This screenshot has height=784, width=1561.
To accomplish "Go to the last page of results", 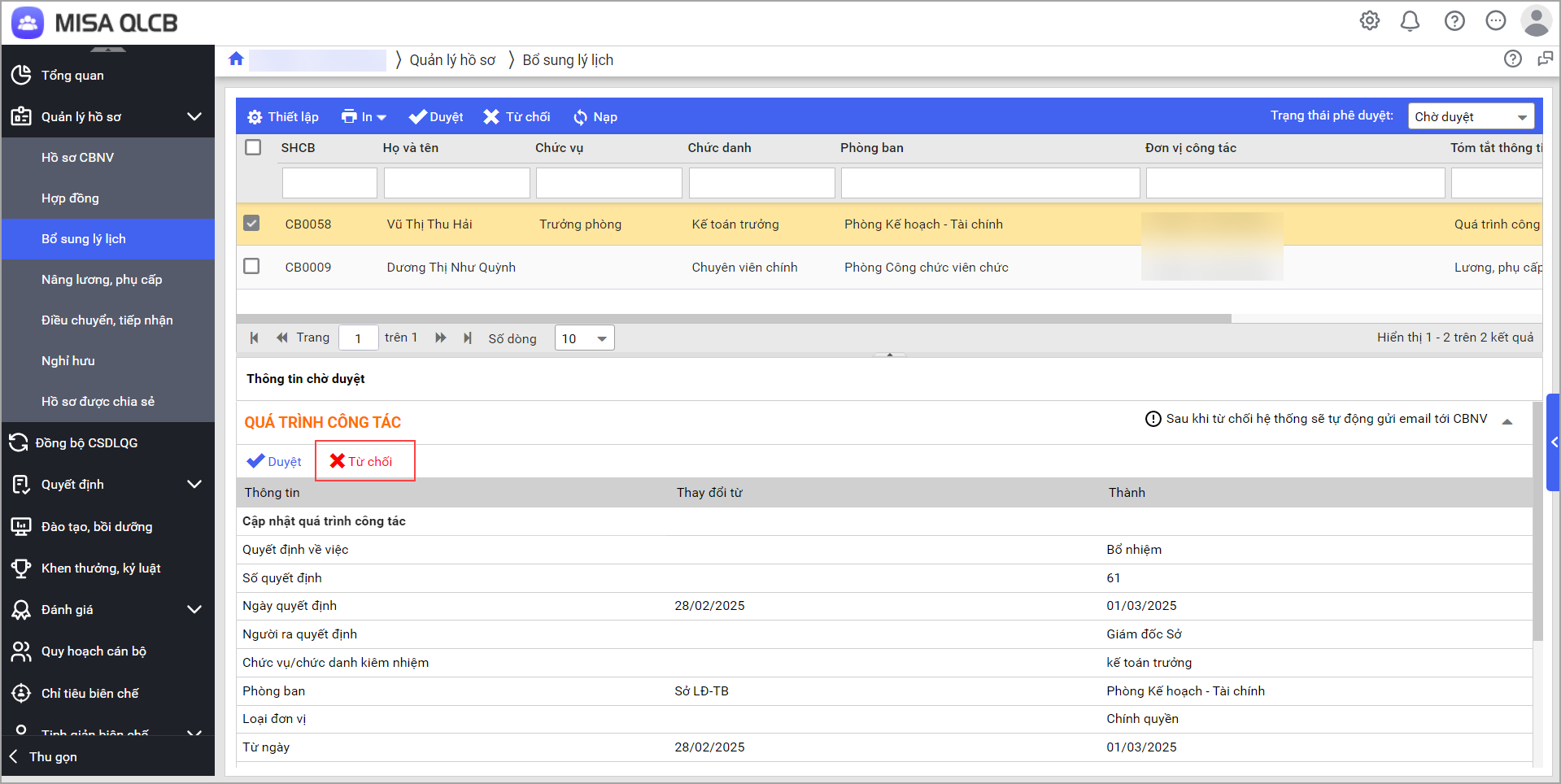I will click(468, 338).
